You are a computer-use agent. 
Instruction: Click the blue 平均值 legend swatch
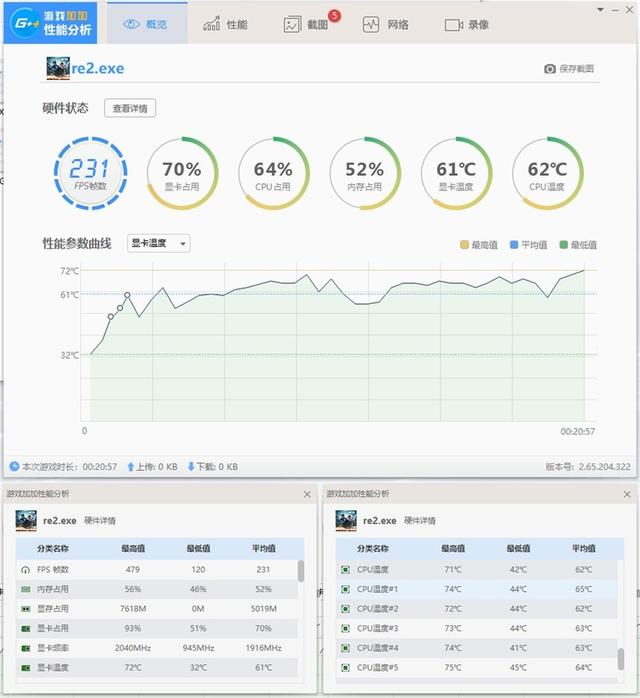coord(514,245)
